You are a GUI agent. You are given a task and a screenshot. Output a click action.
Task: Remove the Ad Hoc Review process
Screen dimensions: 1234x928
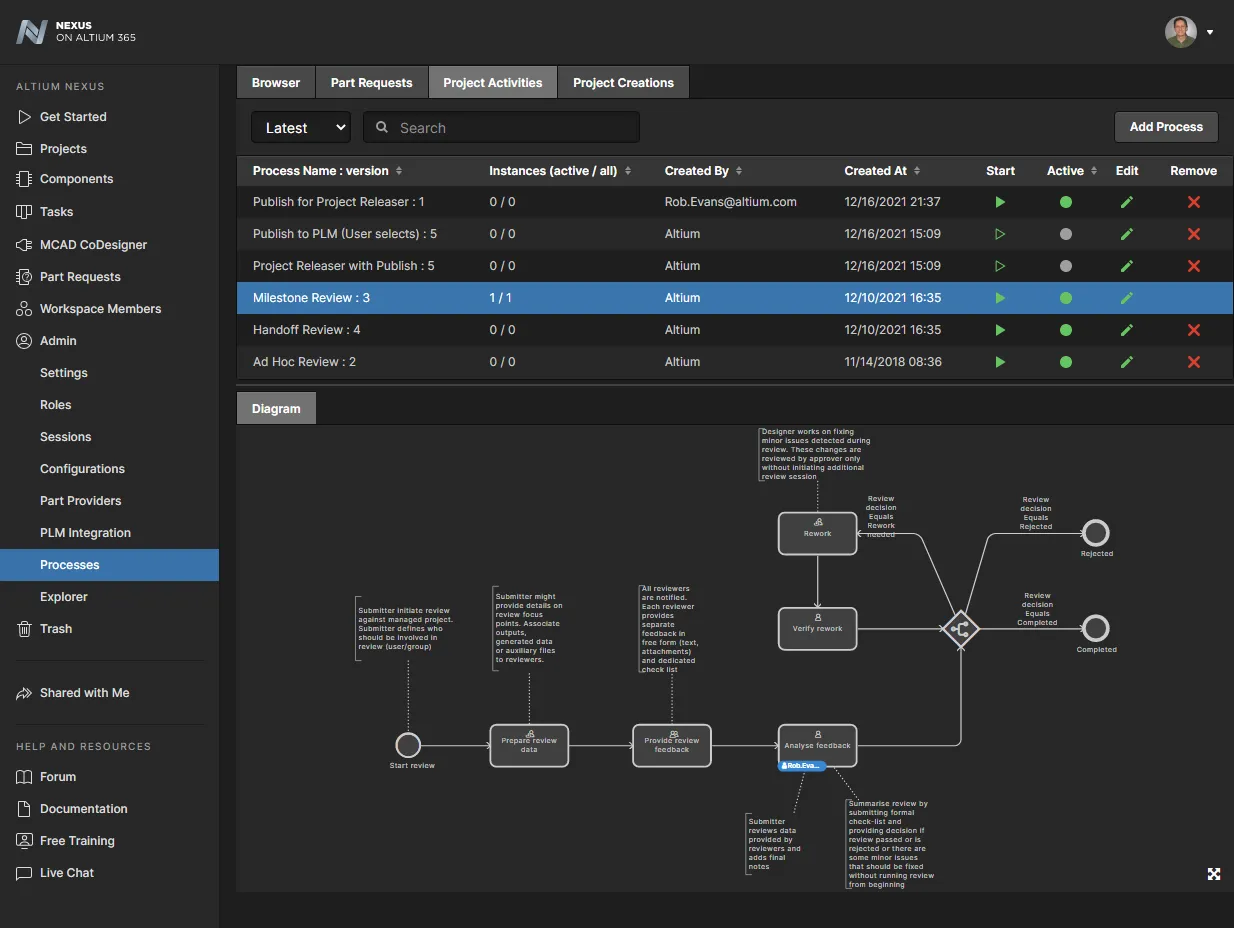pyautogui.click(x=1194, y=361)
